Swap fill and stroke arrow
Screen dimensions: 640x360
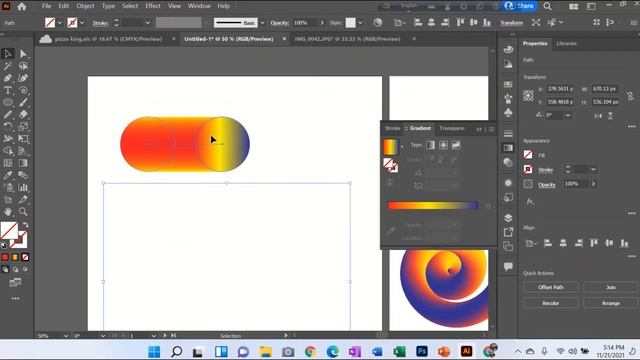point(25,225)
